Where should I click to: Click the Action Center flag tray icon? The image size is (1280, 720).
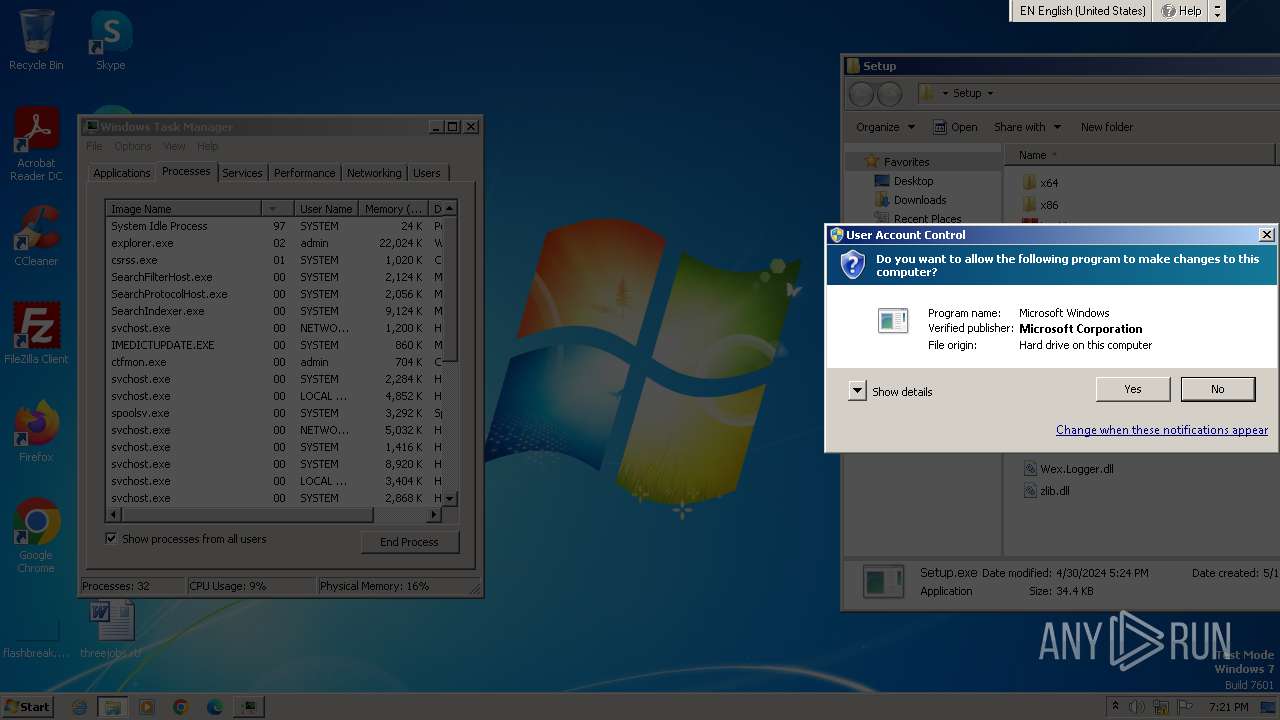(1186, 707)
